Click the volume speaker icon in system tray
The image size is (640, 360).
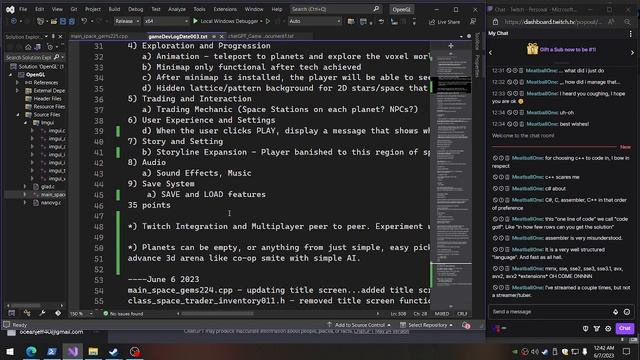535,351
